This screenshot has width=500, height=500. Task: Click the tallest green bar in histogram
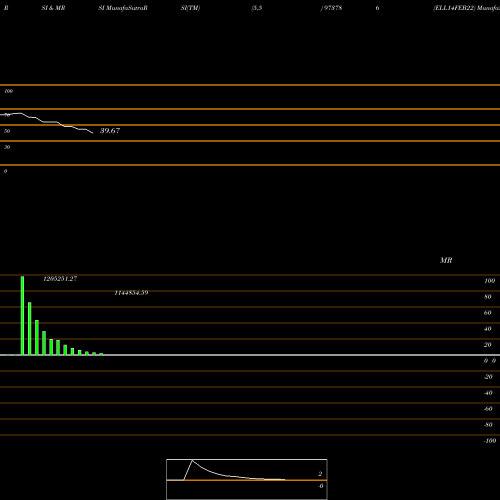(22, 315)
